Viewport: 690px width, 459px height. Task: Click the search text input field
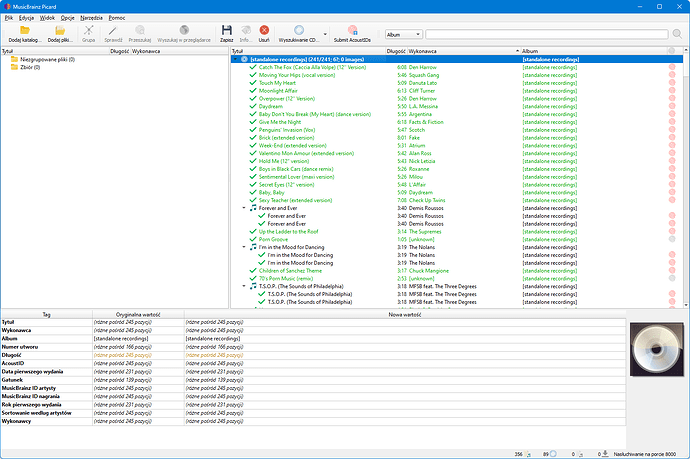click(x=547, y=34)
